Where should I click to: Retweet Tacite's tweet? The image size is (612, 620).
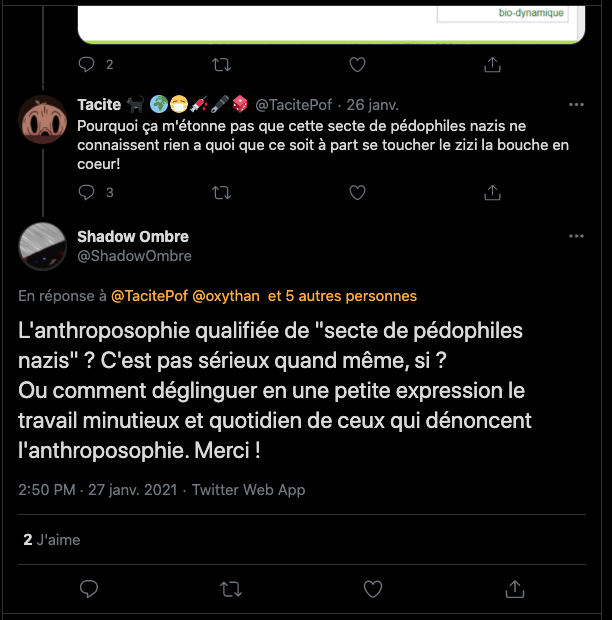(x=222, y=192)
